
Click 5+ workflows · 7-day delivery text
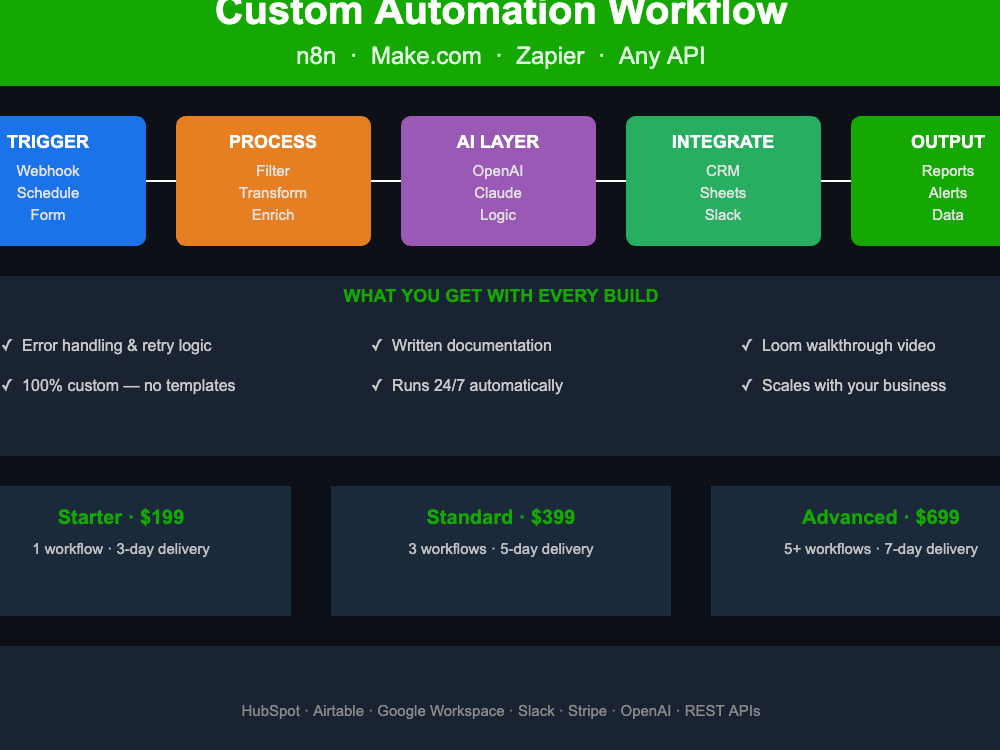click(881, 549)
